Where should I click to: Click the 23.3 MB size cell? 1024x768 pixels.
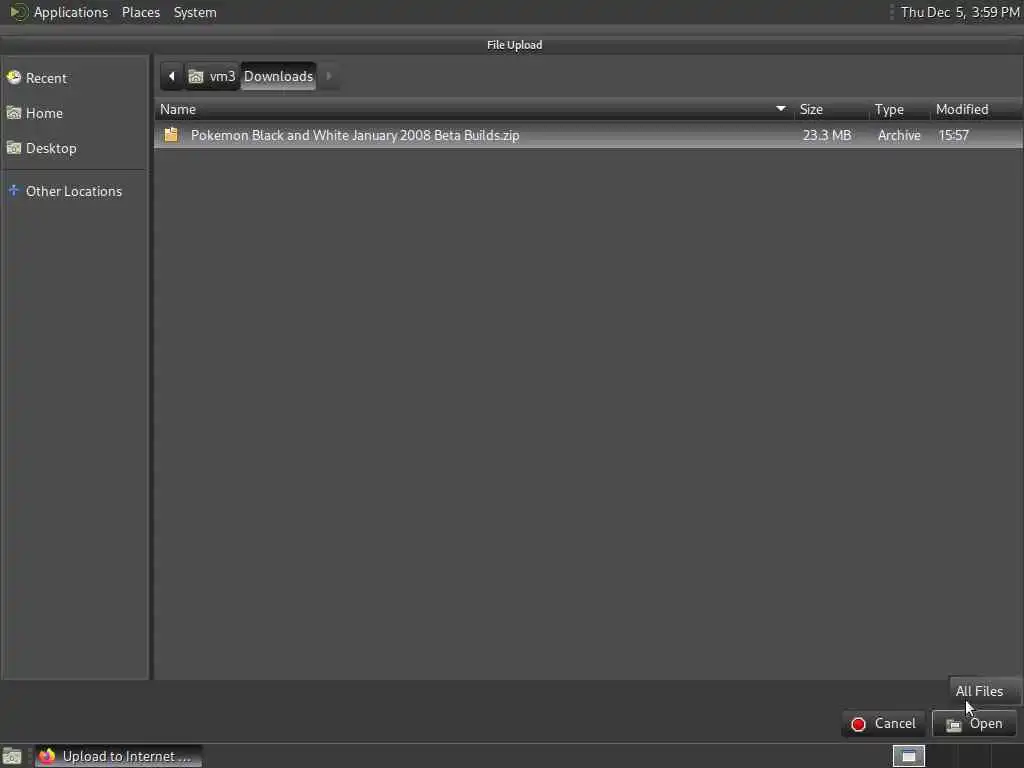pos(827,135)
